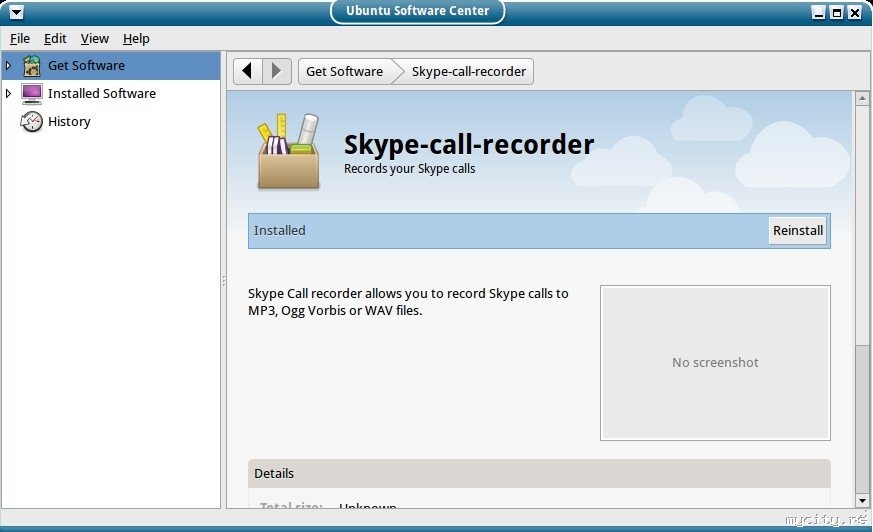Click the Installed Software monitor icon
The height and width of the screenshot is (532, 873).
click(x=32, y=93)
